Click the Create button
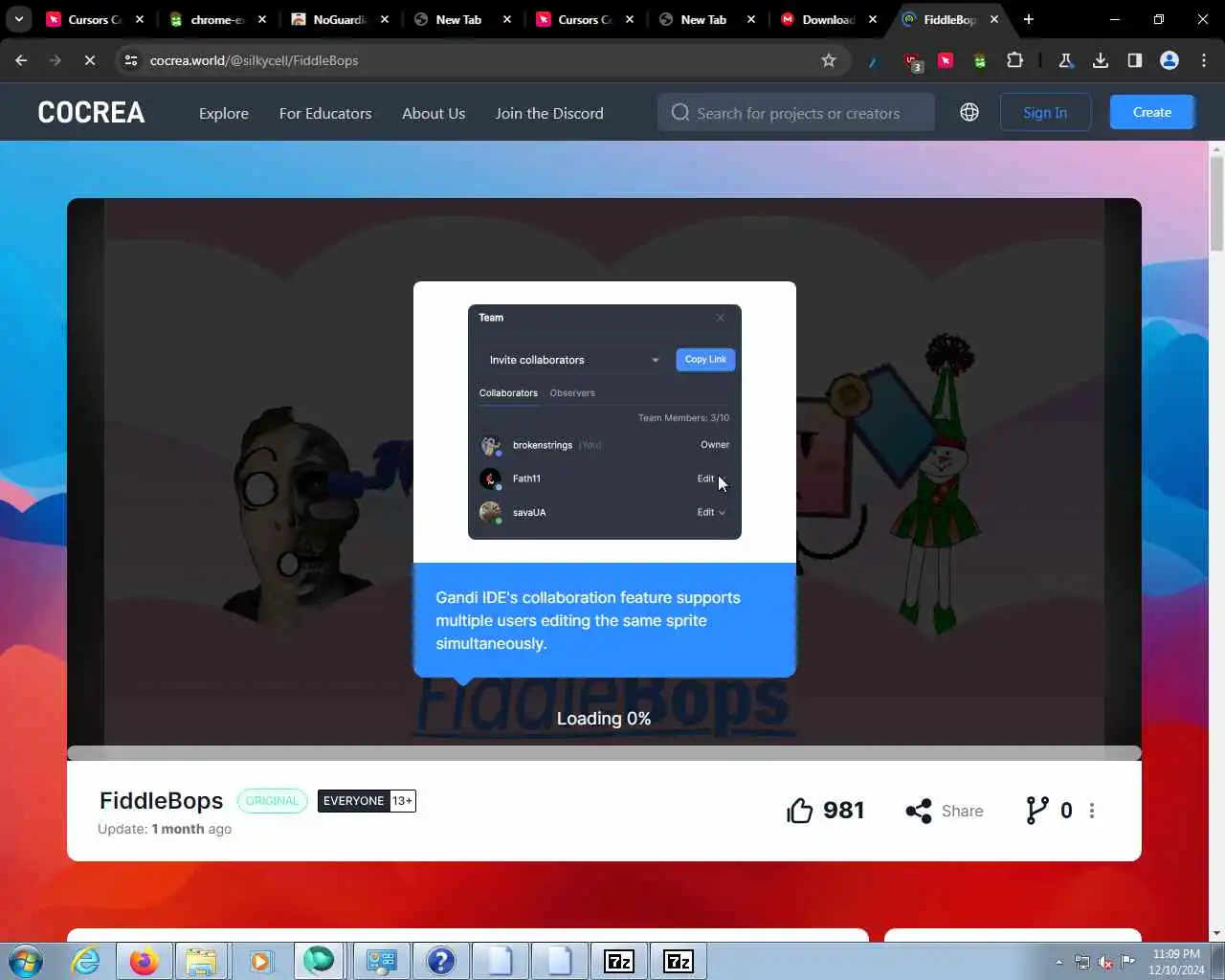The height and width of the screenshot is (980, 1225). click(x=1152, y=112)
